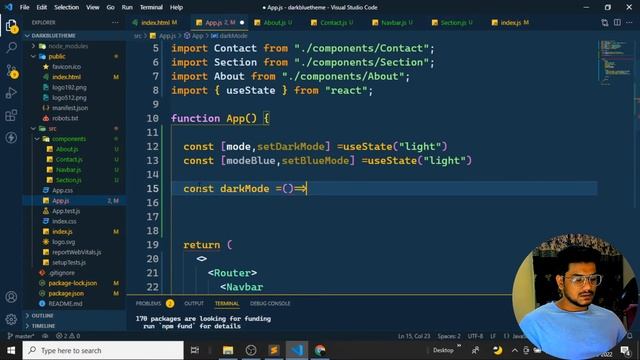Screen dimensions: 640x360
Task: Click the App breadcrumb segment
Action: coord(194,36)
